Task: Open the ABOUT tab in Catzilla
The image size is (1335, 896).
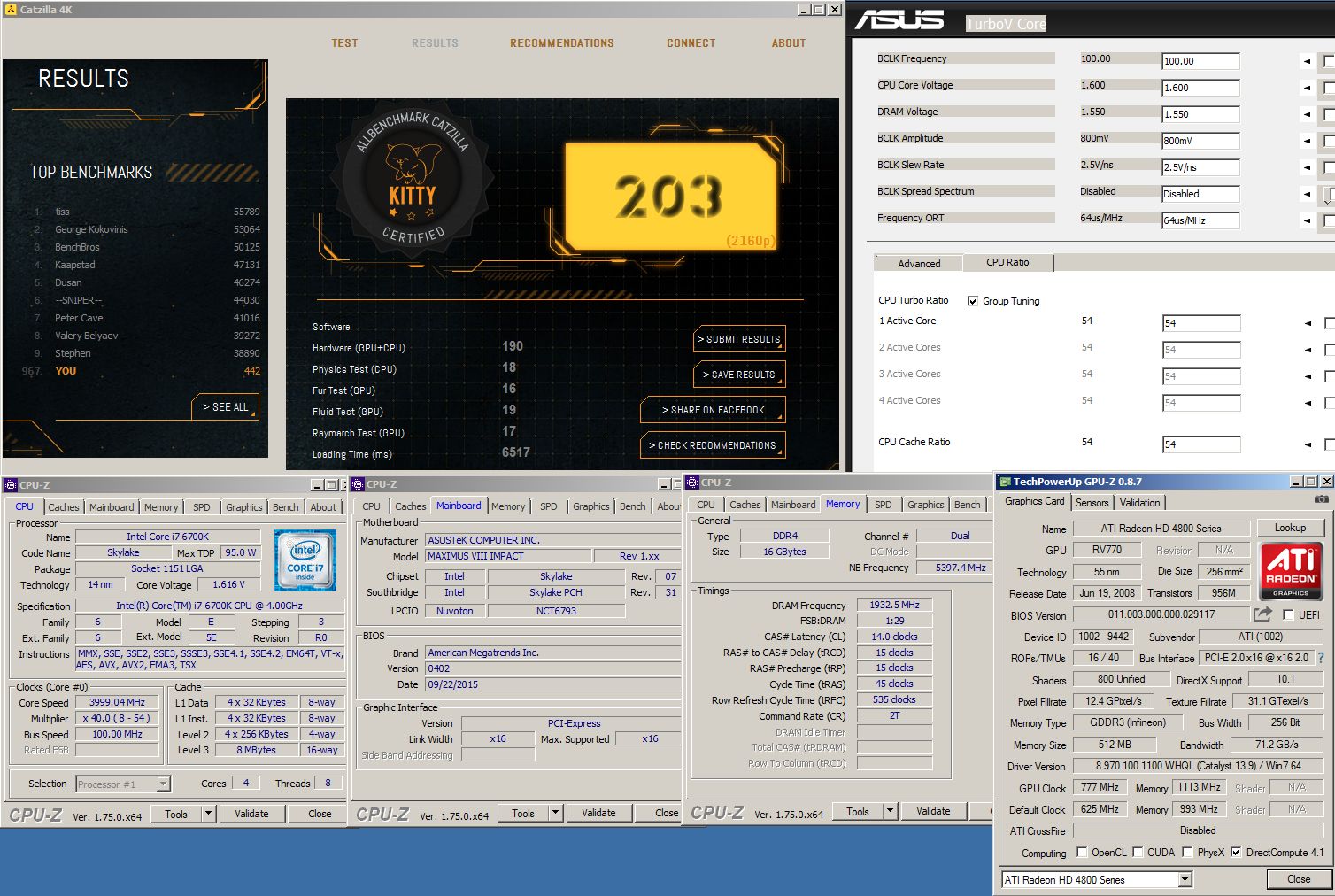Action: 788,42
